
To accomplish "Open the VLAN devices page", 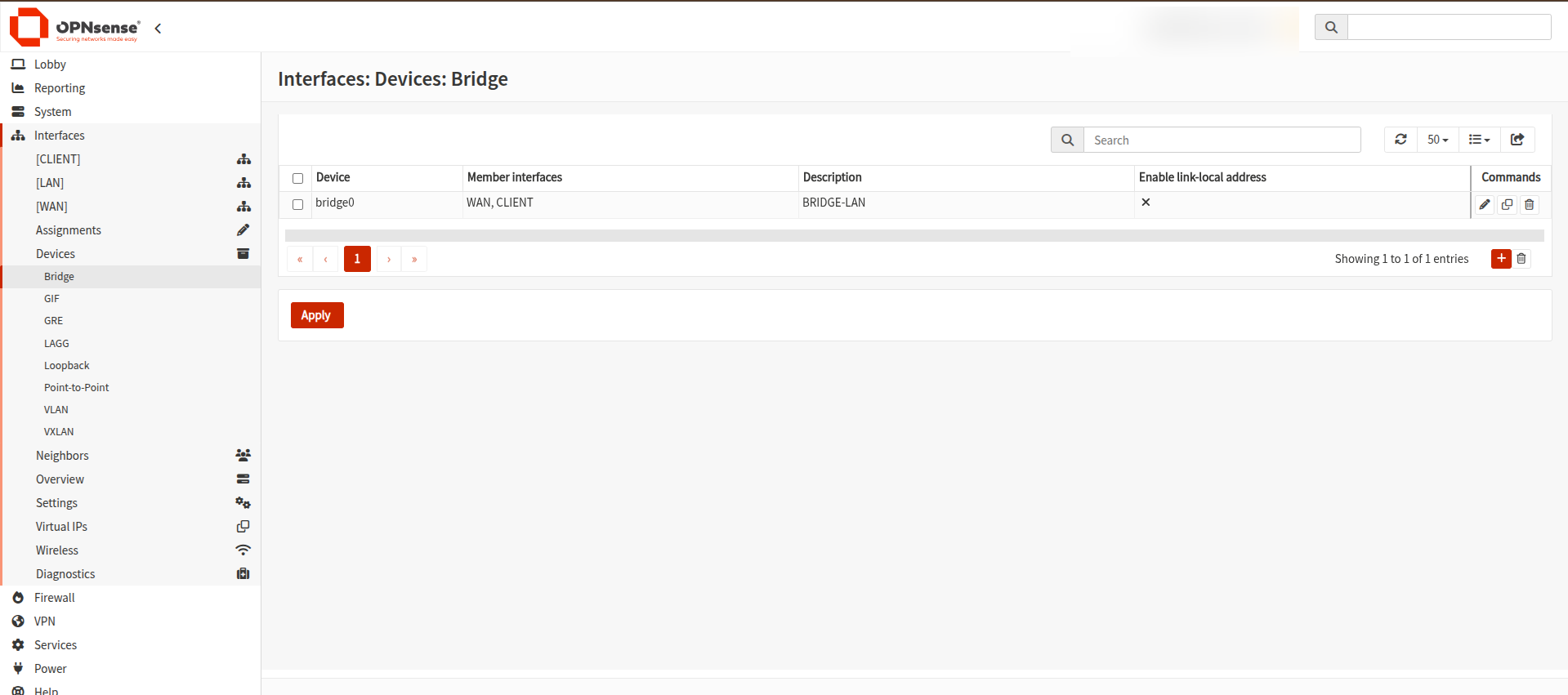I will (56, 410).
